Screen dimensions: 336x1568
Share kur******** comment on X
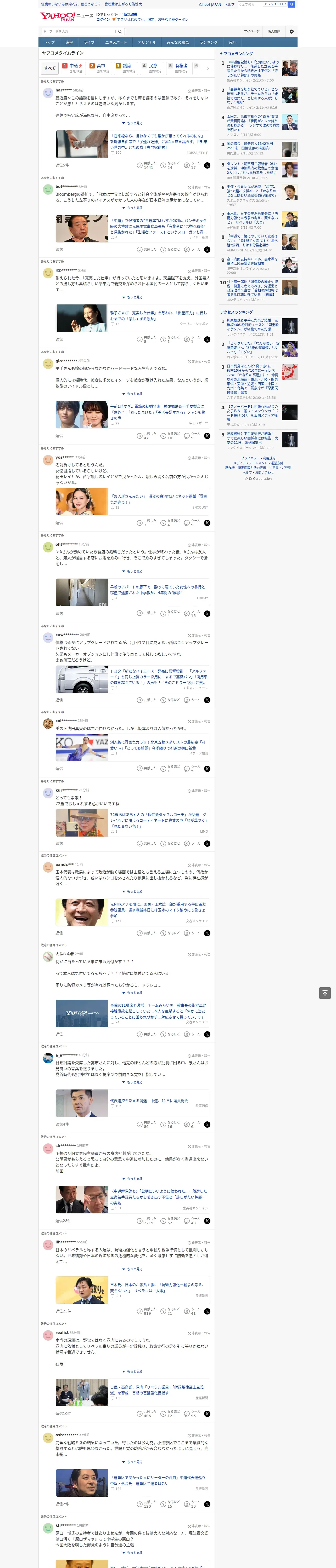click(207, 844)
